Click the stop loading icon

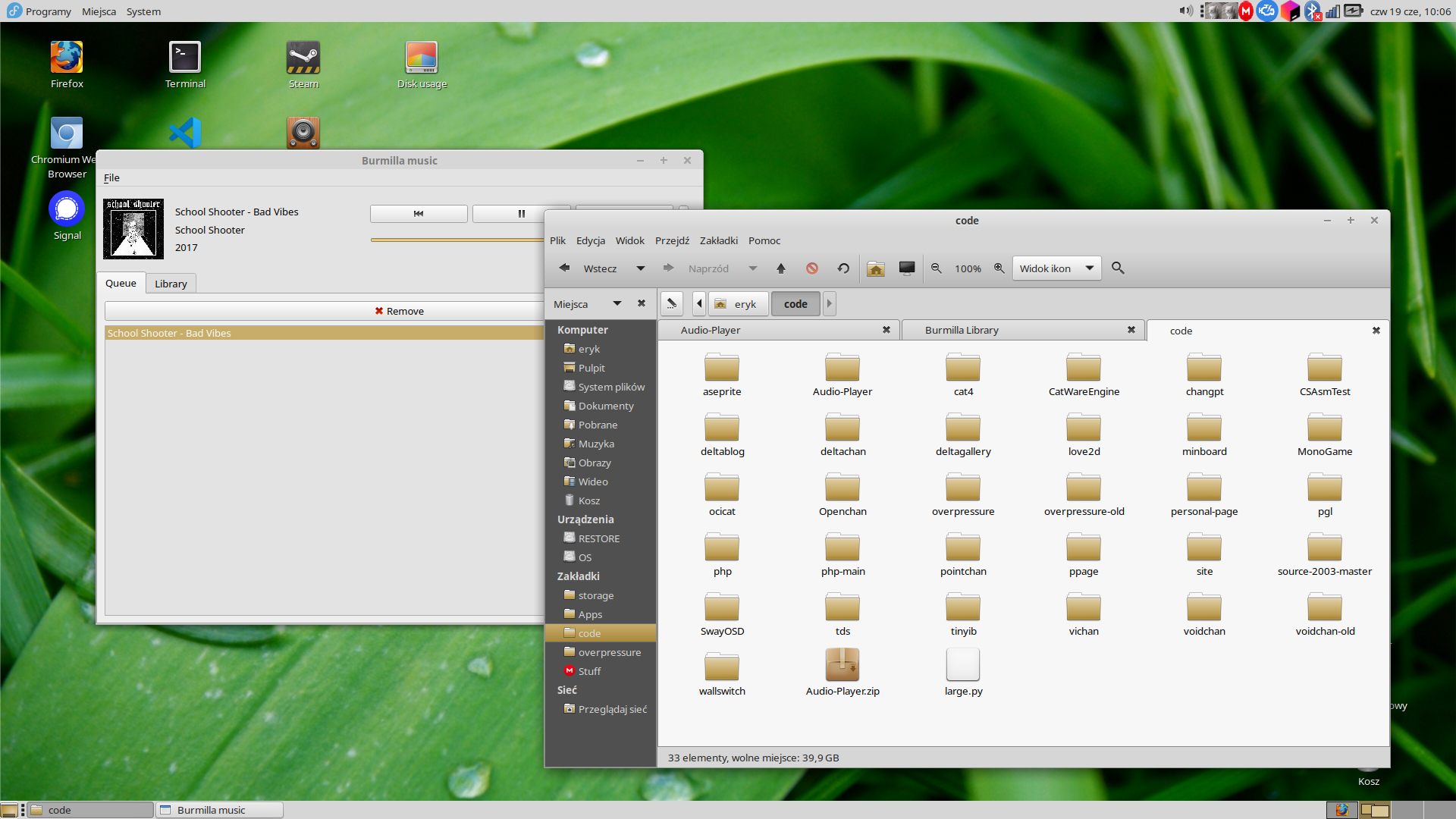[x=812, y=268]
